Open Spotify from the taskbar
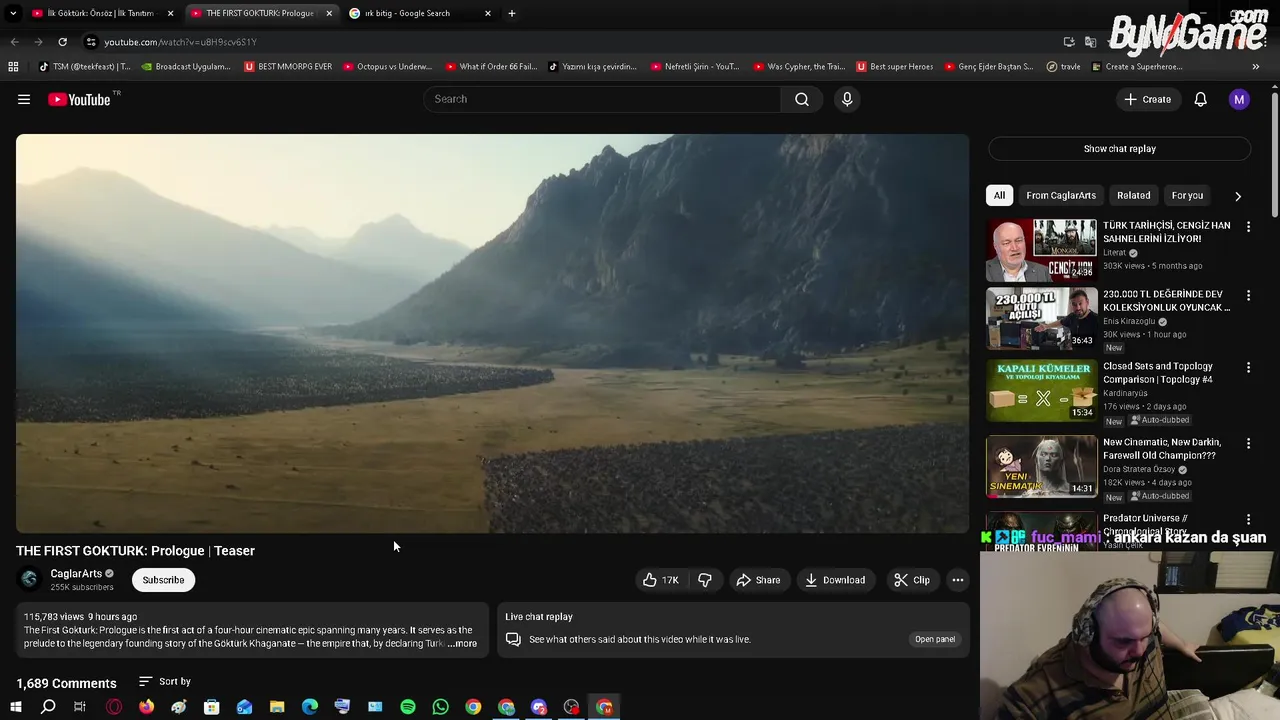 (408, 707)
